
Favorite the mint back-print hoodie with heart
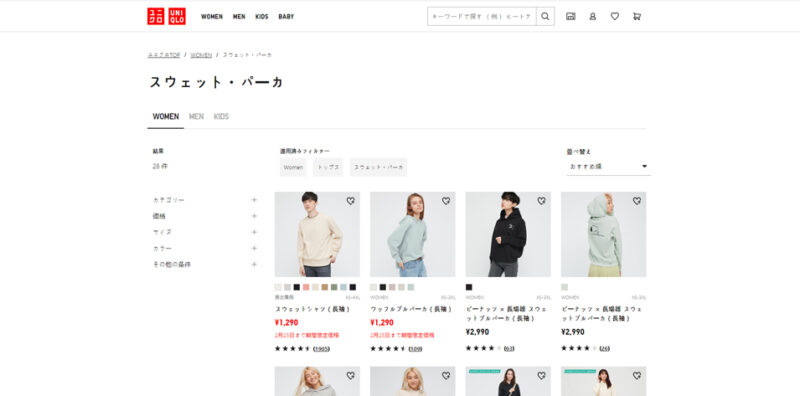pos(637,201)
